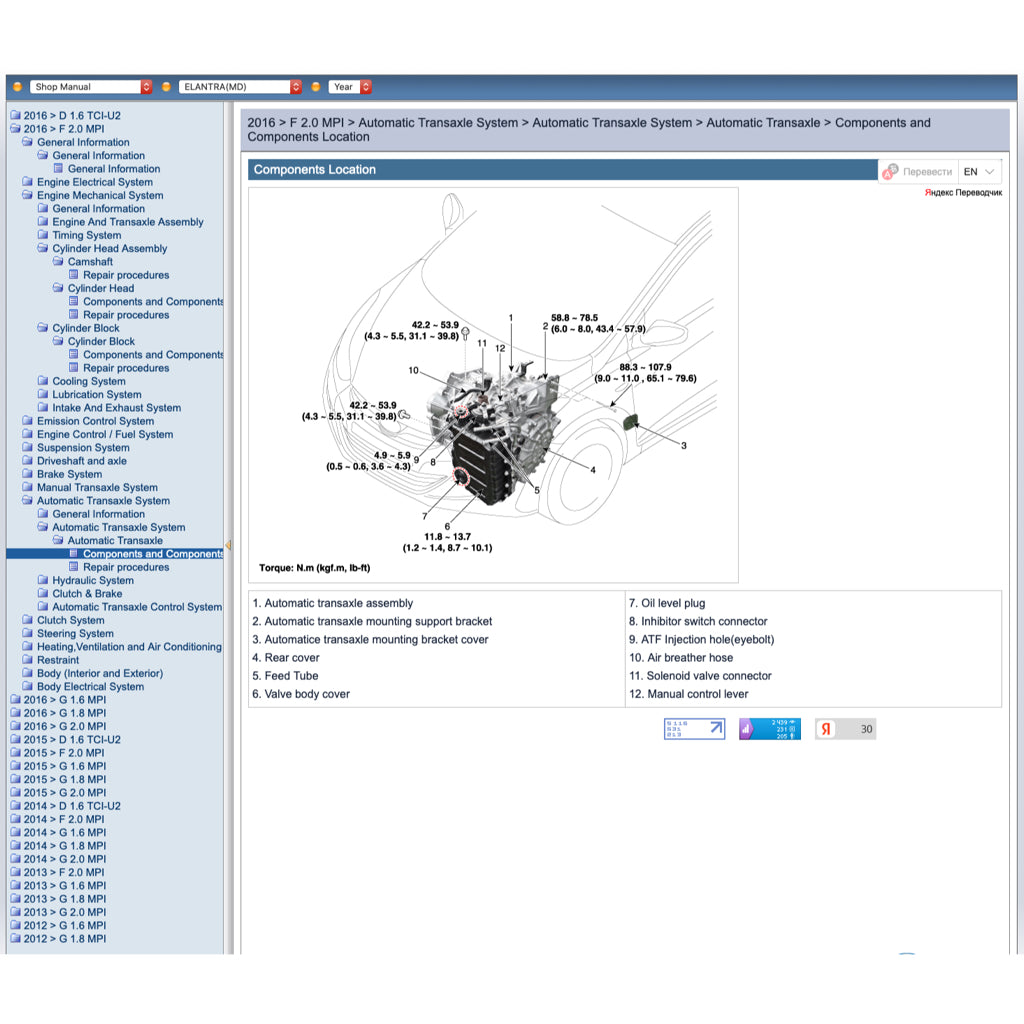This screenshot has width=1024, height=1024.
Task: Click the folder icon next to Brake System
Action: (x=28, y=474)
